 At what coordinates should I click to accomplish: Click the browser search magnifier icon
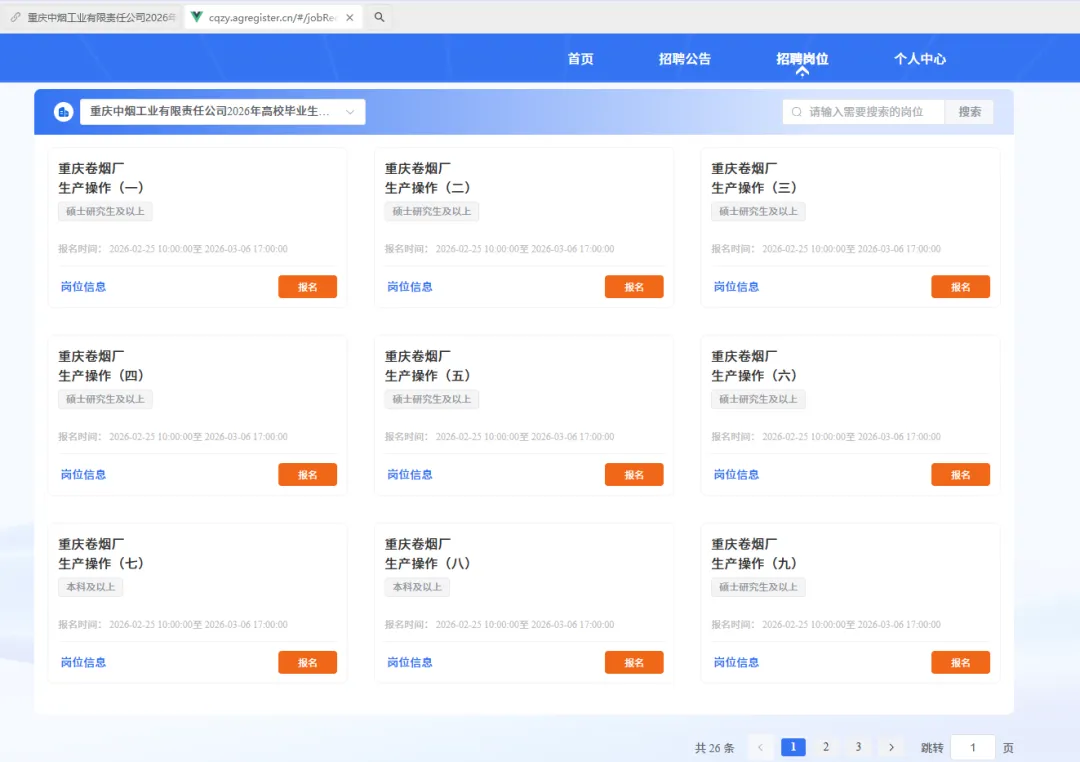click(x=379, y=17)
